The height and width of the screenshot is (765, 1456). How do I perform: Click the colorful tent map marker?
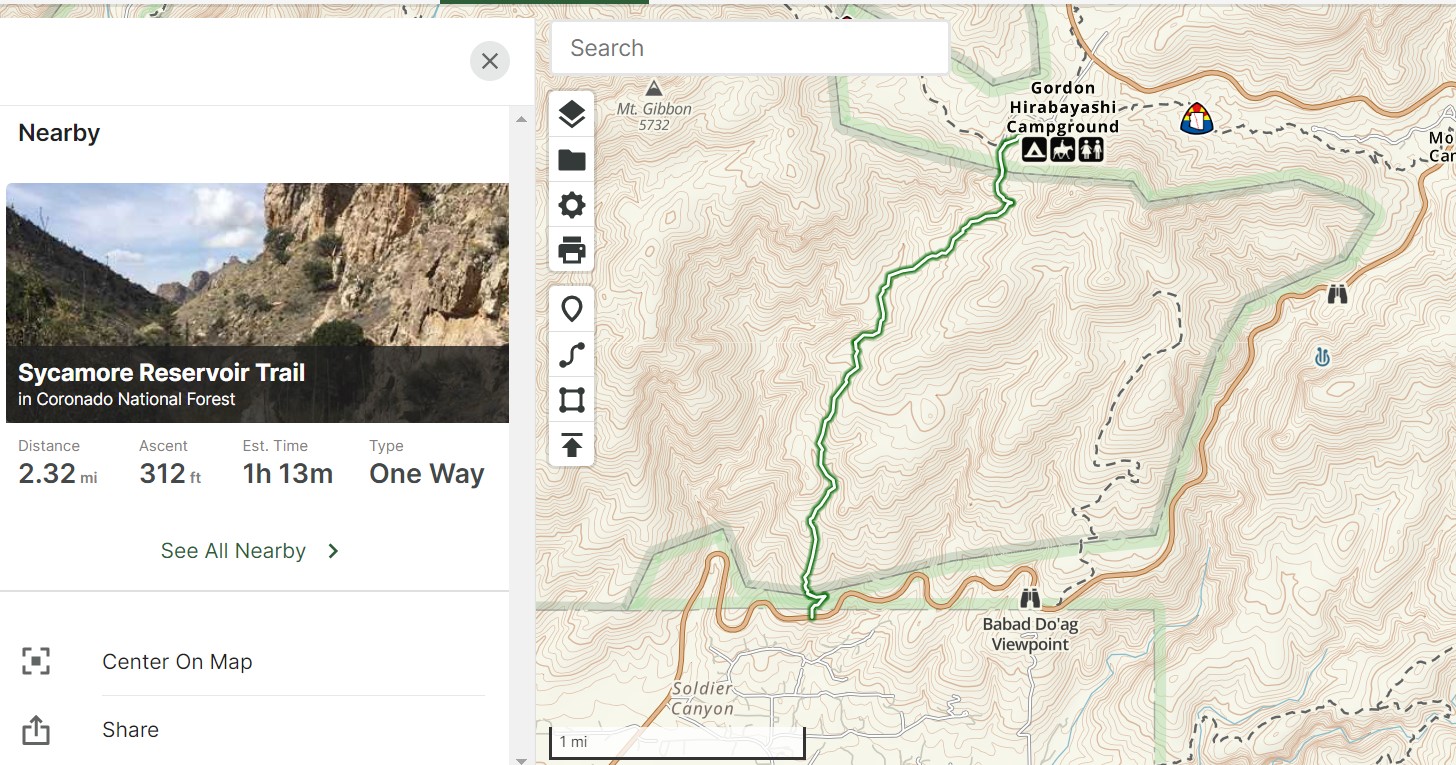pos(1196,119)
